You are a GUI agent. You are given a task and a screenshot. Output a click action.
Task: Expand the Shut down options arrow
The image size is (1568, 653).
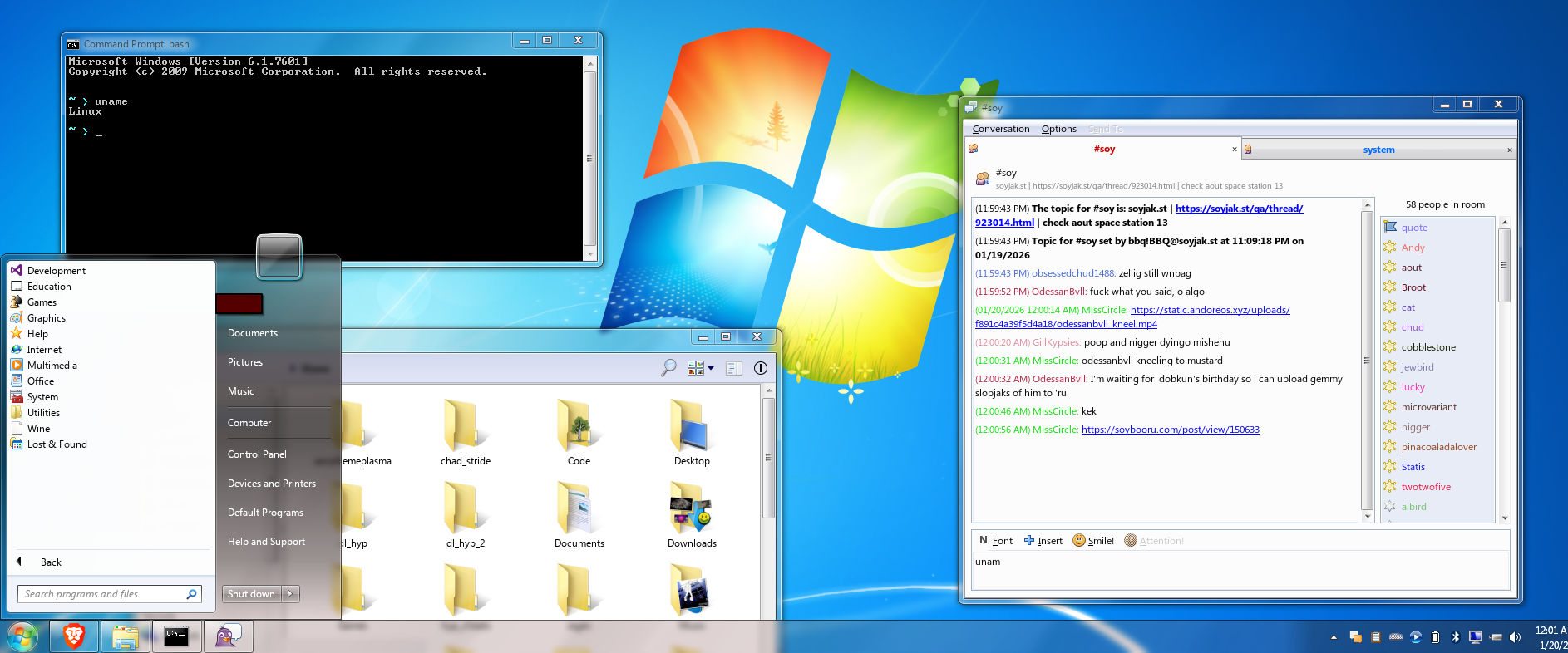[x=290, y=594]
